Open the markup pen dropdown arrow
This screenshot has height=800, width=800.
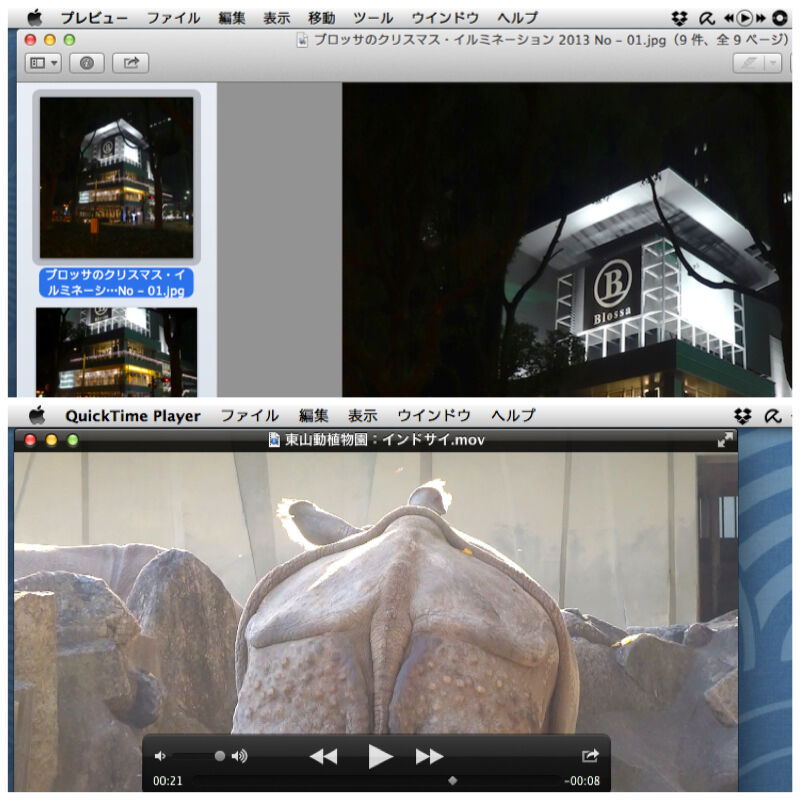tap(773, 64)
